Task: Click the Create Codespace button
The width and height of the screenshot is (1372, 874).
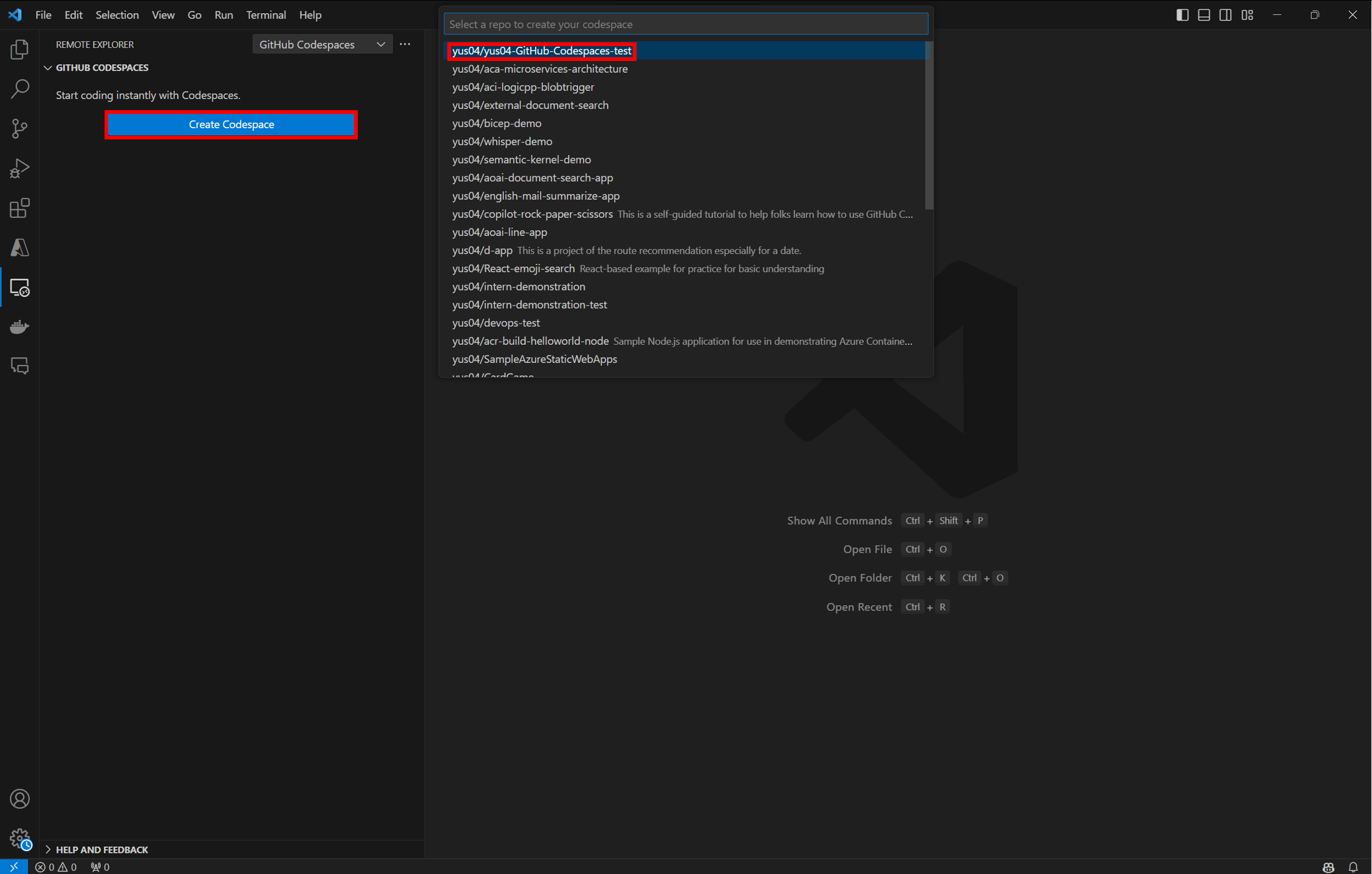Action: coord(231,125)
